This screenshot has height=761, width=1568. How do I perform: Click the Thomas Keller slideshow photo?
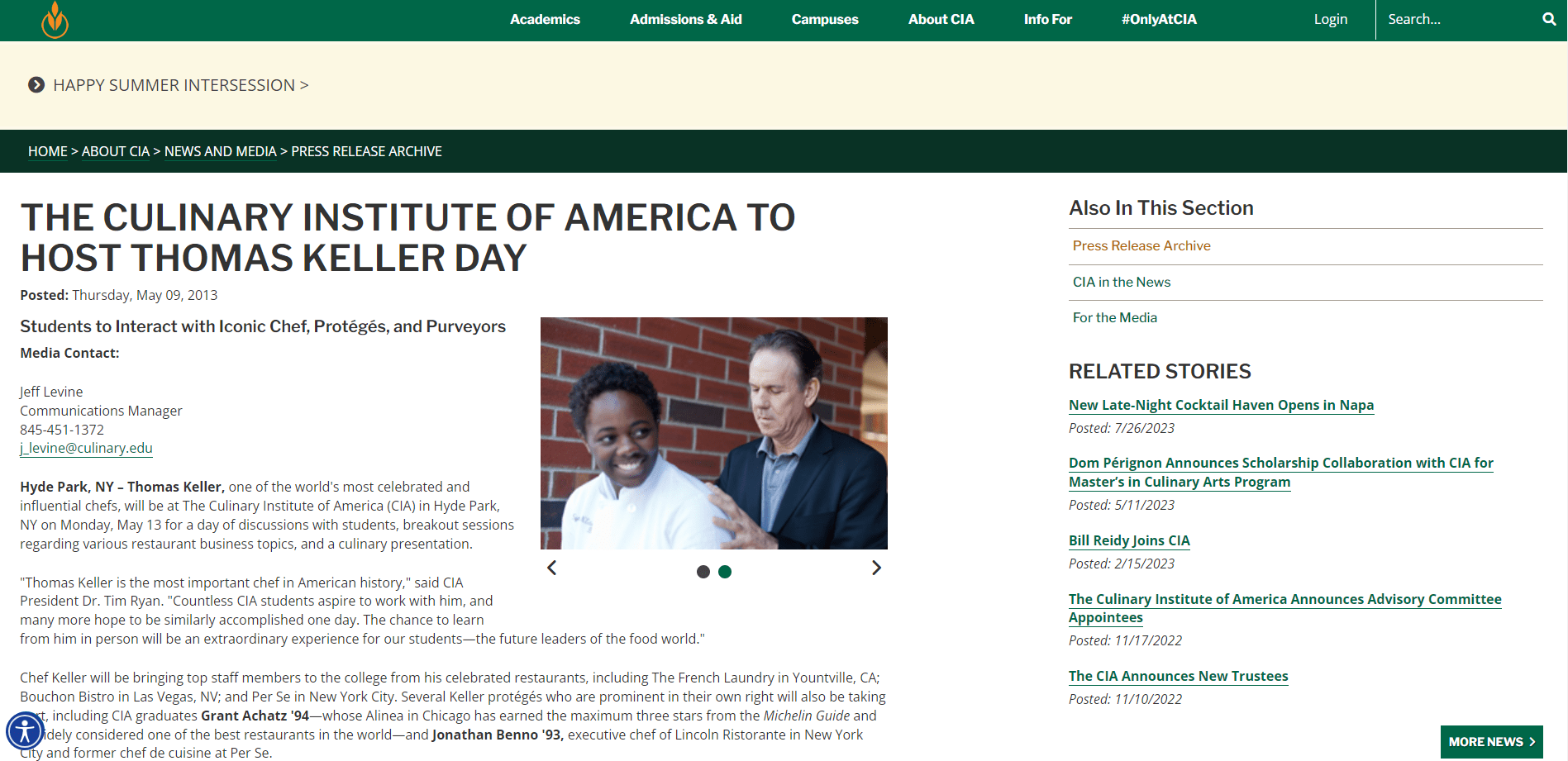pos(714,433)
